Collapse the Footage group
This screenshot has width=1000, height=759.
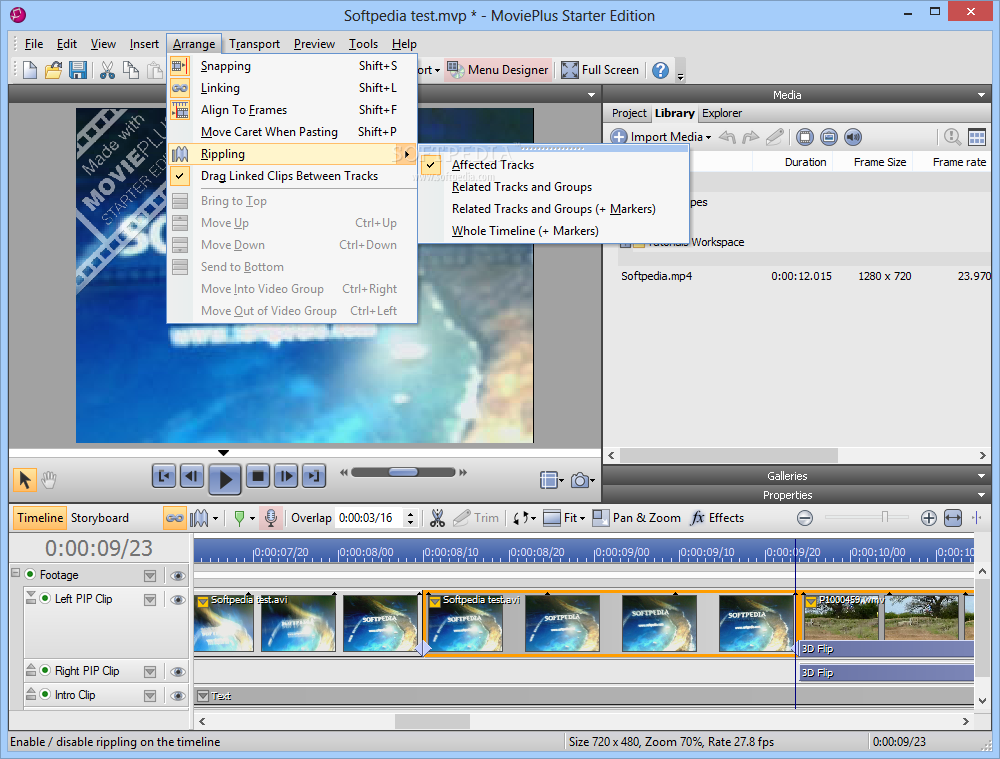pyautogui.click(x=15, y=573)
